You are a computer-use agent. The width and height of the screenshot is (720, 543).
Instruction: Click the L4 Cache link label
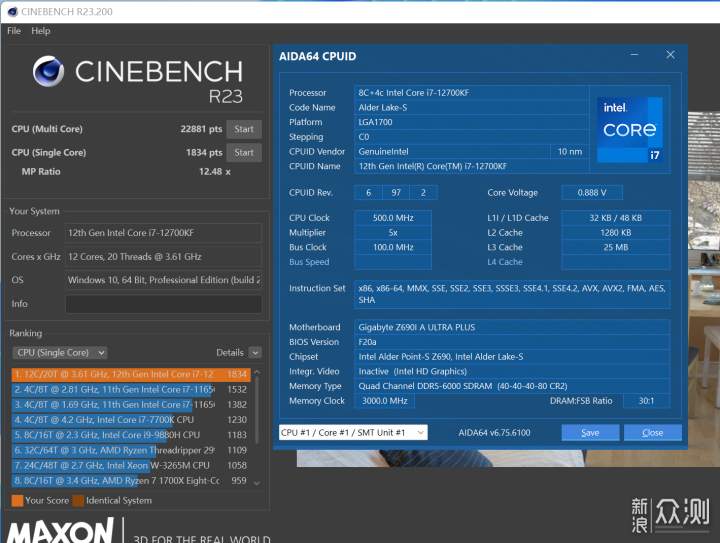[505, 262]
